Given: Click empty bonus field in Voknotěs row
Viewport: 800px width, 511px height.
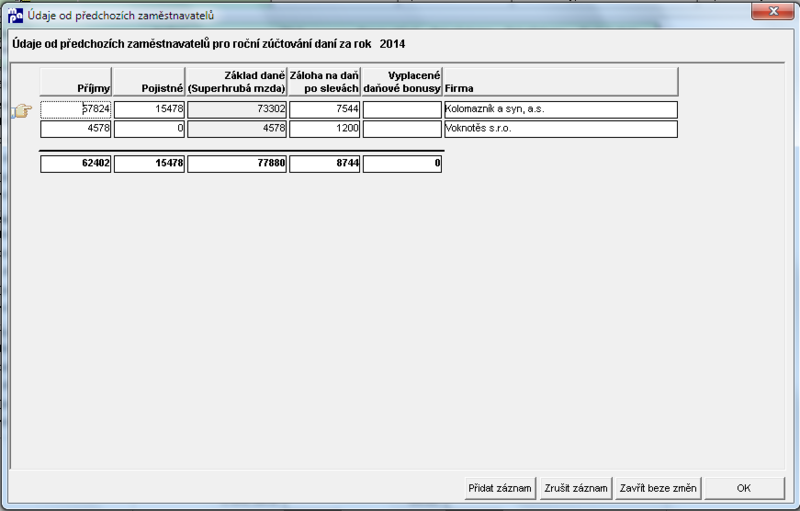Looking at the screenshot, I should tap(402, 129).
